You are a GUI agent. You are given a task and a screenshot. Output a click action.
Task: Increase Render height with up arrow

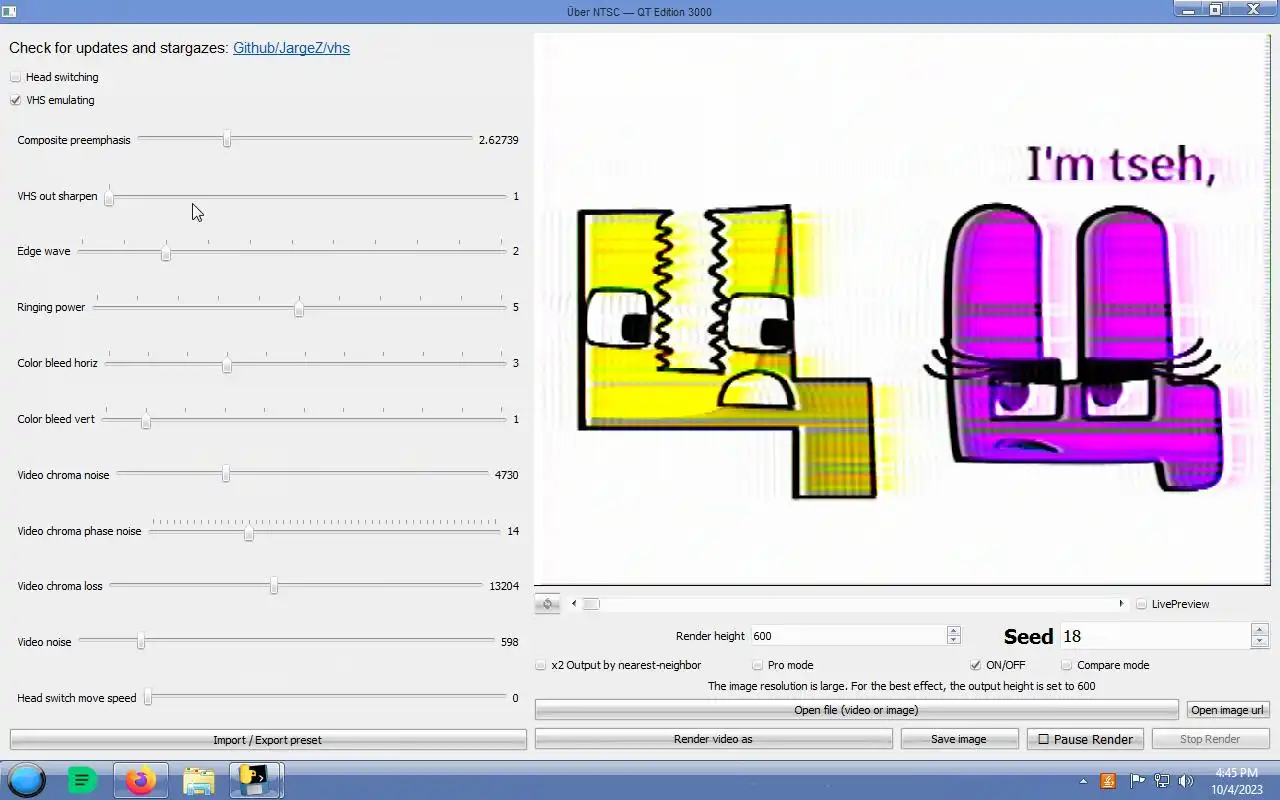953,631
